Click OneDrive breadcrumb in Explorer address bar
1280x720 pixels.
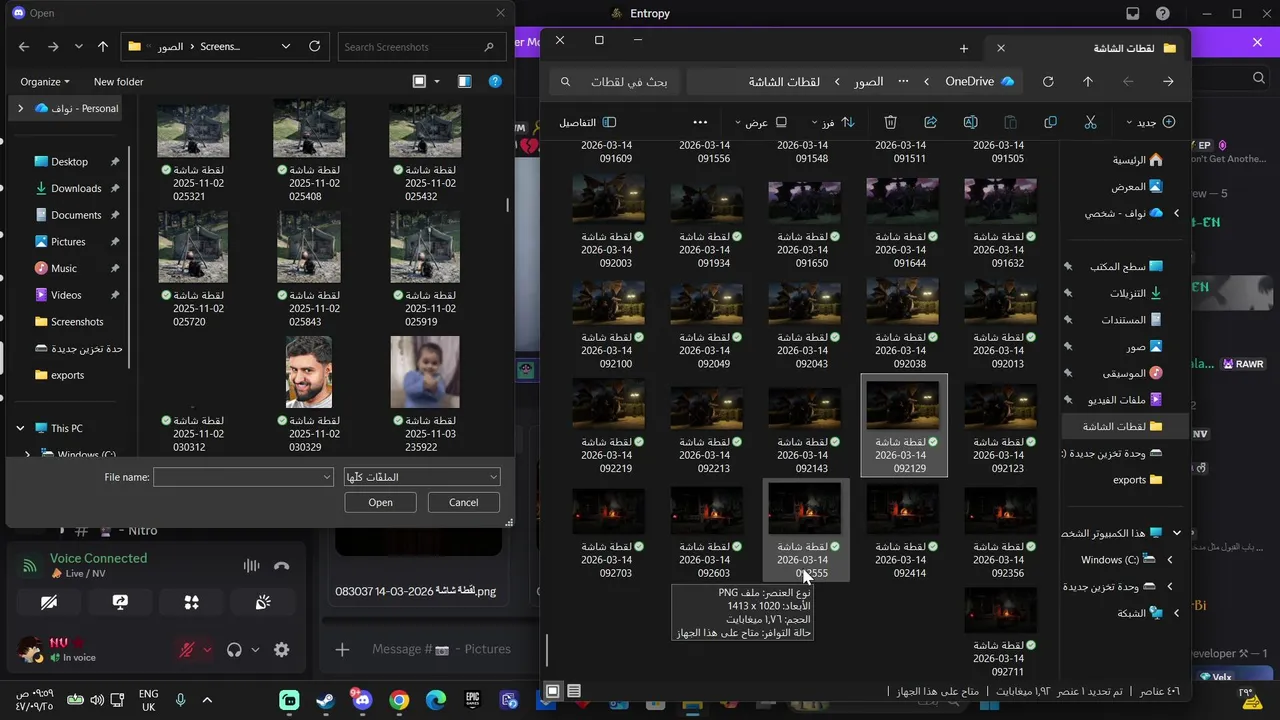pyautogui.click(x=969, y=81)
